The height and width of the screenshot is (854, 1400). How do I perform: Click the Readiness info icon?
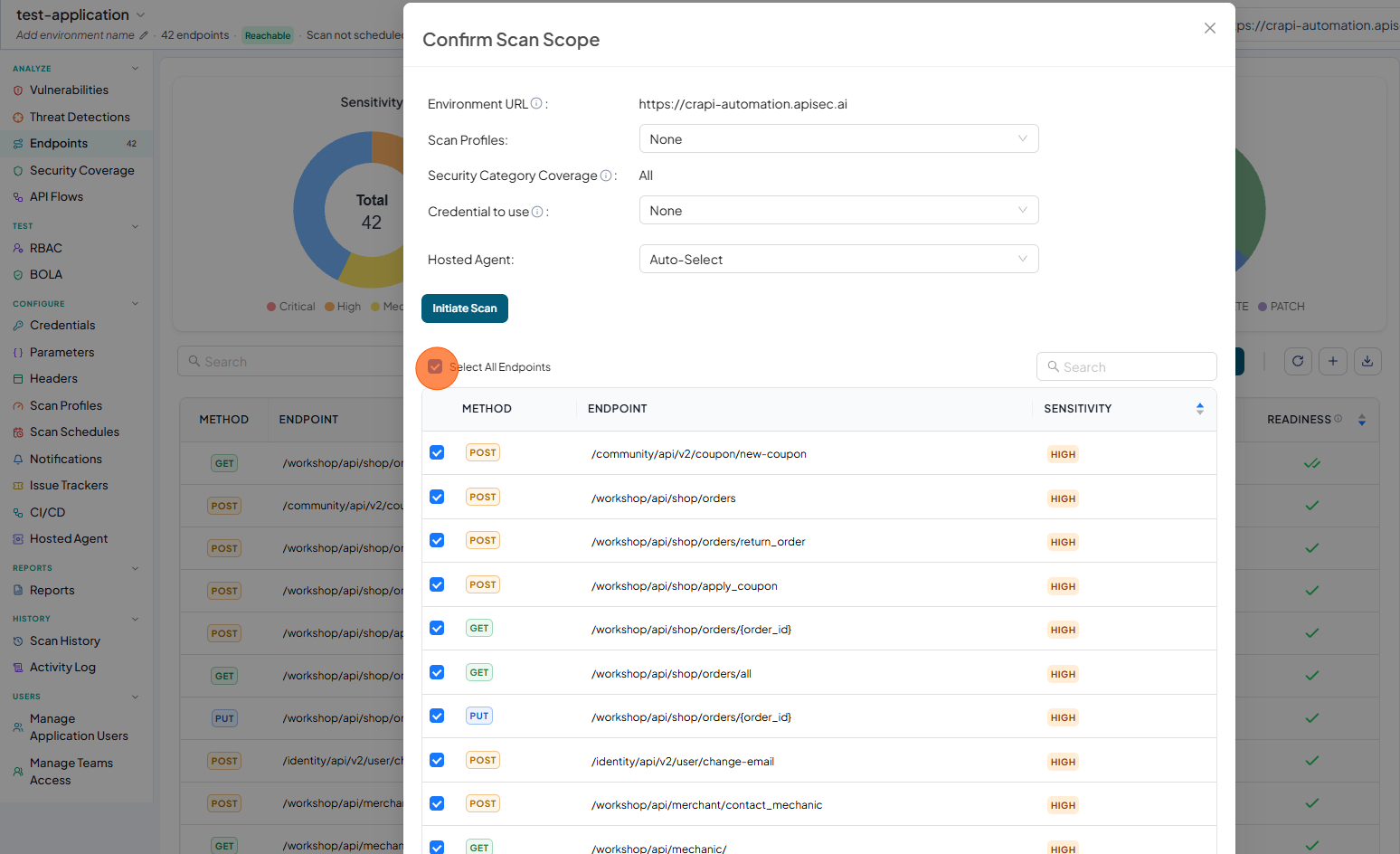click(1339, 419)
